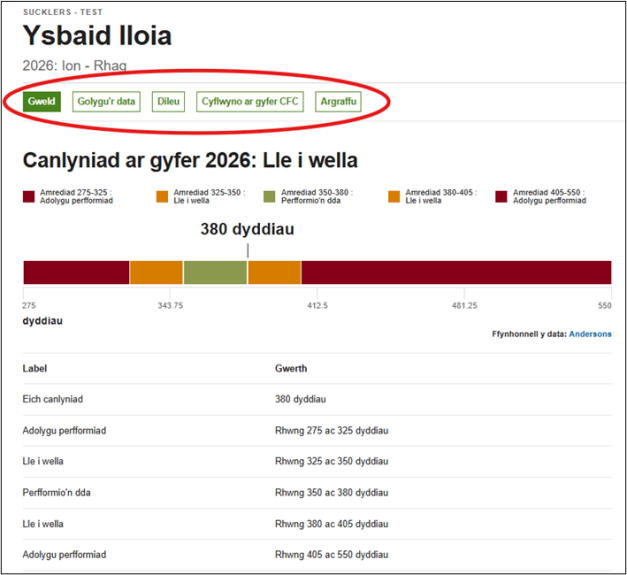Select the Gweld view button
The height and width of the screenshot is (575, 627).
tap(40, 102)
